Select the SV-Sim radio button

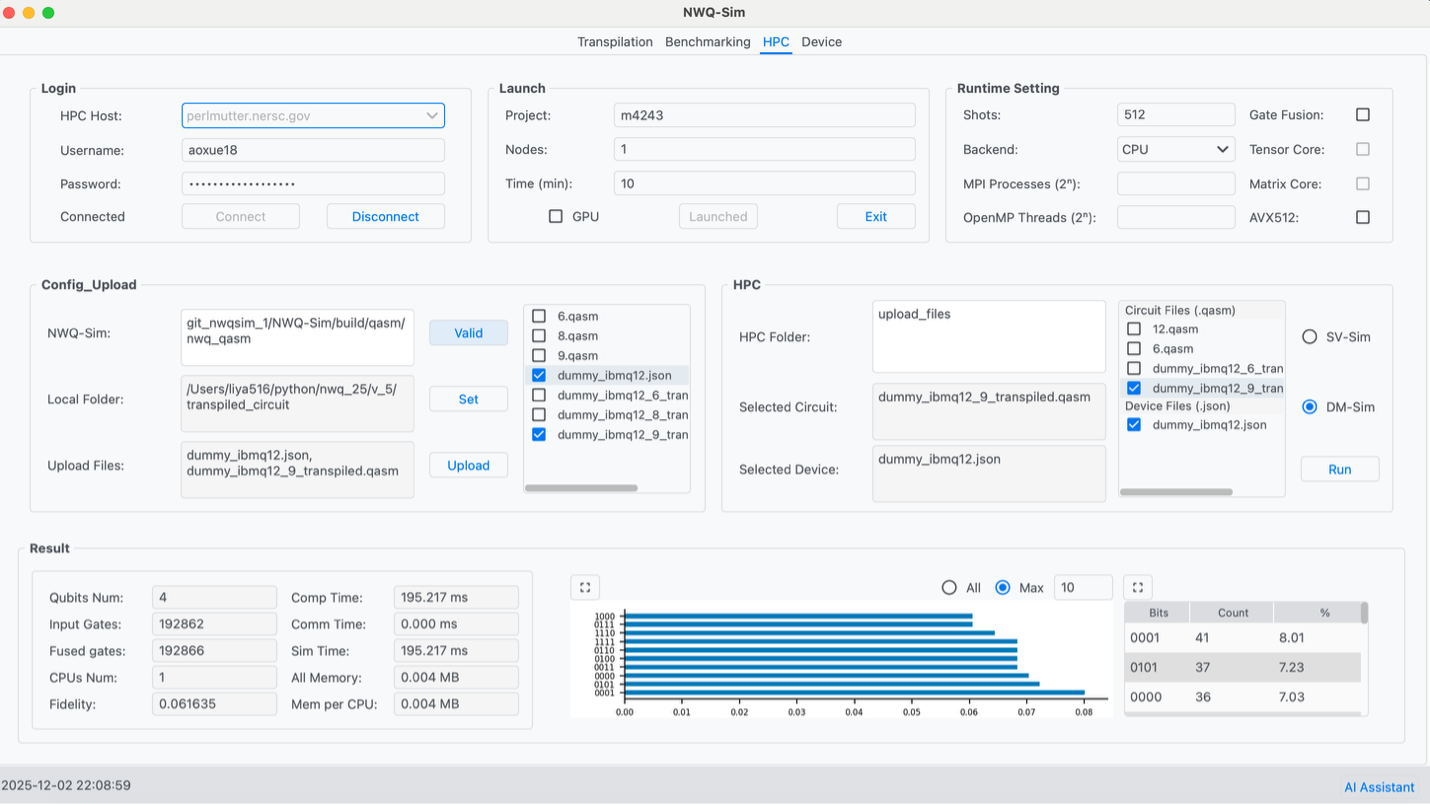pyautogui.click(x=1309, y=337)
